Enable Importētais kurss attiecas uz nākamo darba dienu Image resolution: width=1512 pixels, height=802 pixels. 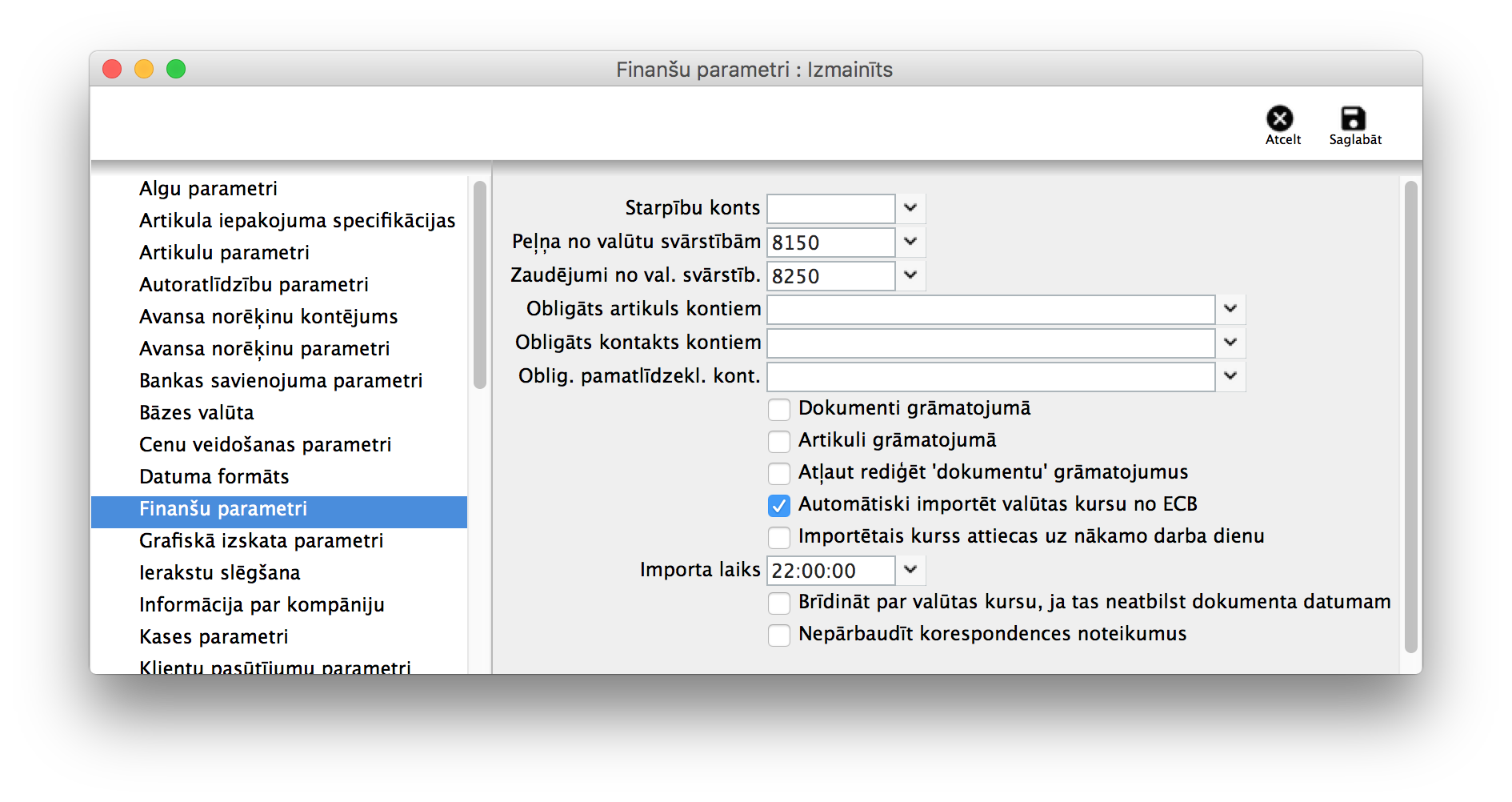click(x=778, y=538)
